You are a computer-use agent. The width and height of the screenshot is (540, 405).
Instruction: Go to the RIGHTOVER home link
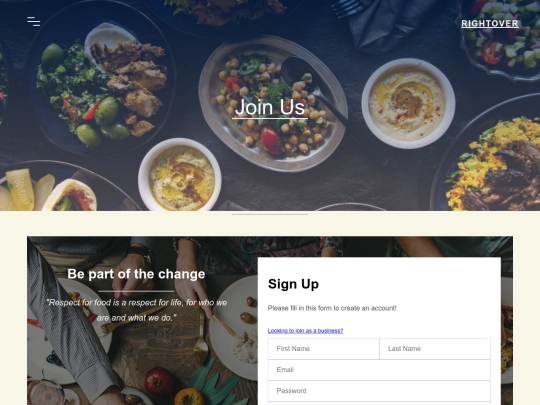(x=490, y=24)
